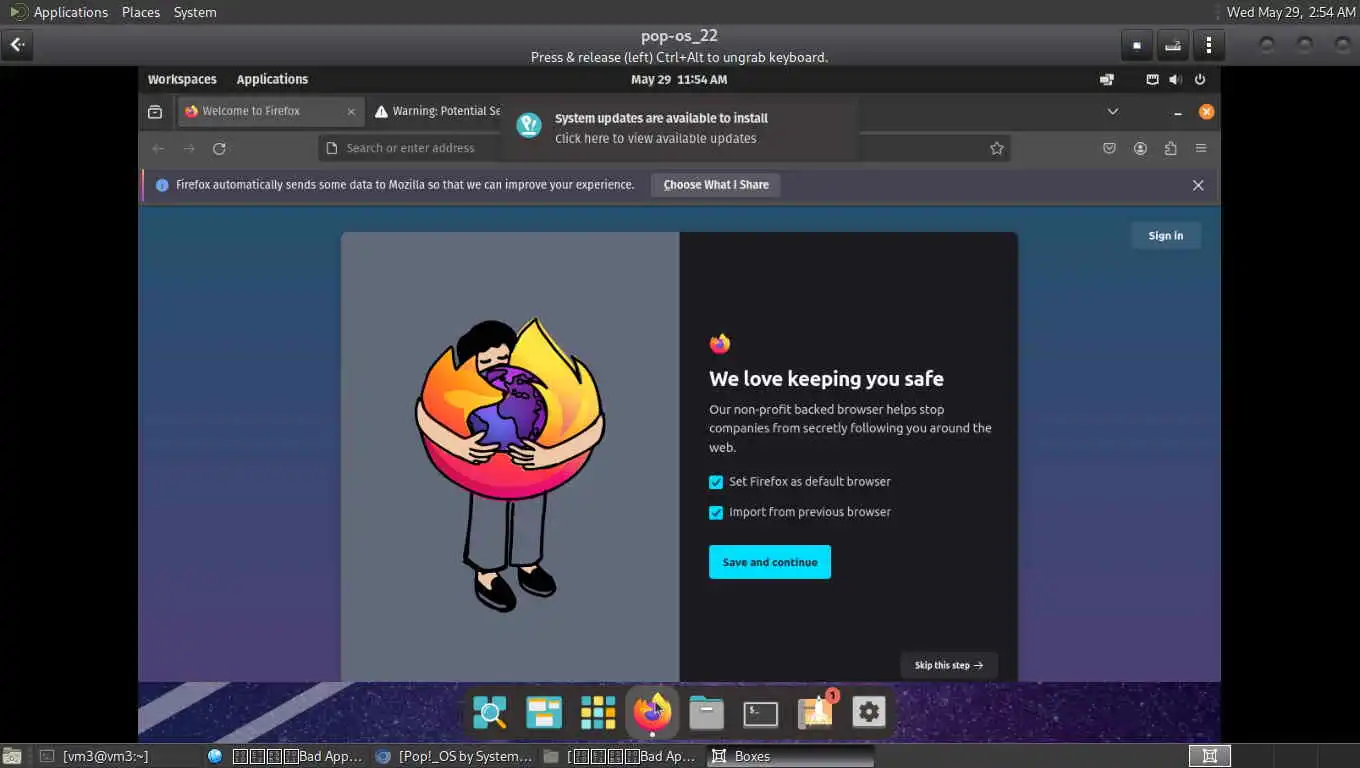
Task: Open the Firefox account icon
Action: pyautogui.click(x=1140, y=148)
